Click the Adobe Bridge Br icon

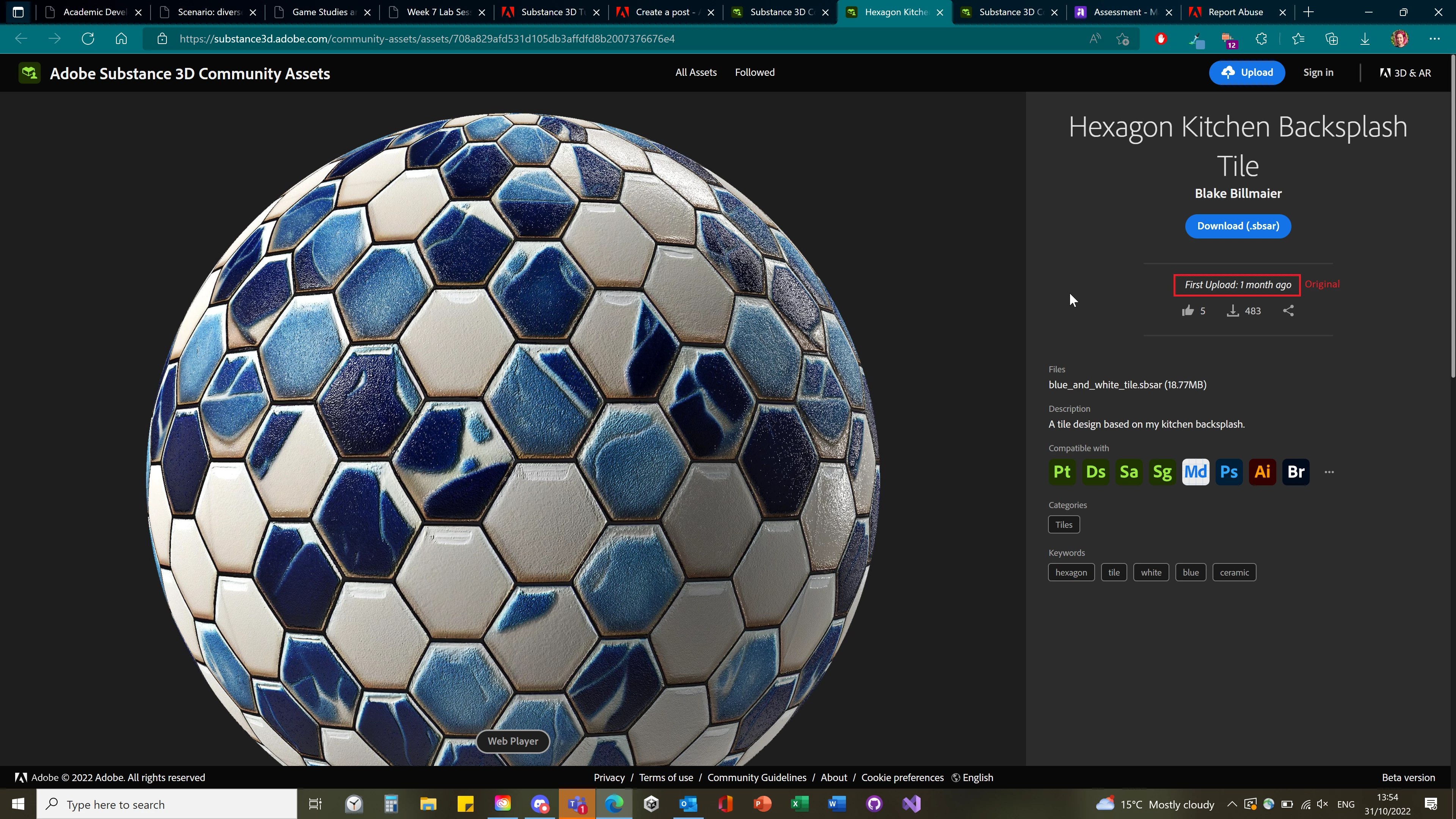pos(1296,471)
